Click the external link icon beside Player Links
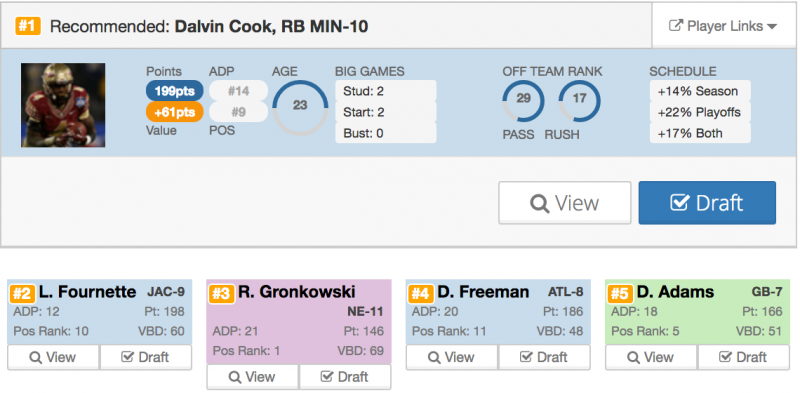 coord(676,26)
